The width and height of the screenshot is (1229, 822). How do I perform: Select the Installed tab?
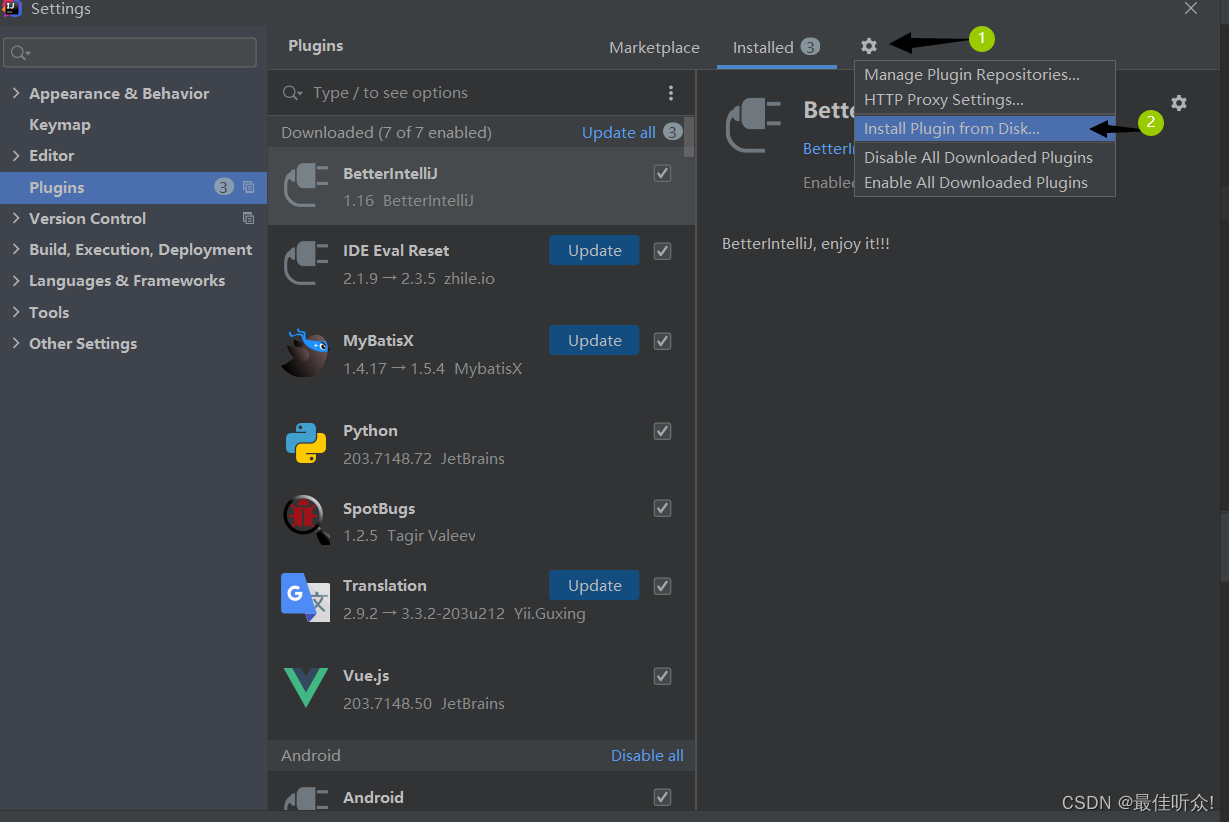click(x=776, y=47)
